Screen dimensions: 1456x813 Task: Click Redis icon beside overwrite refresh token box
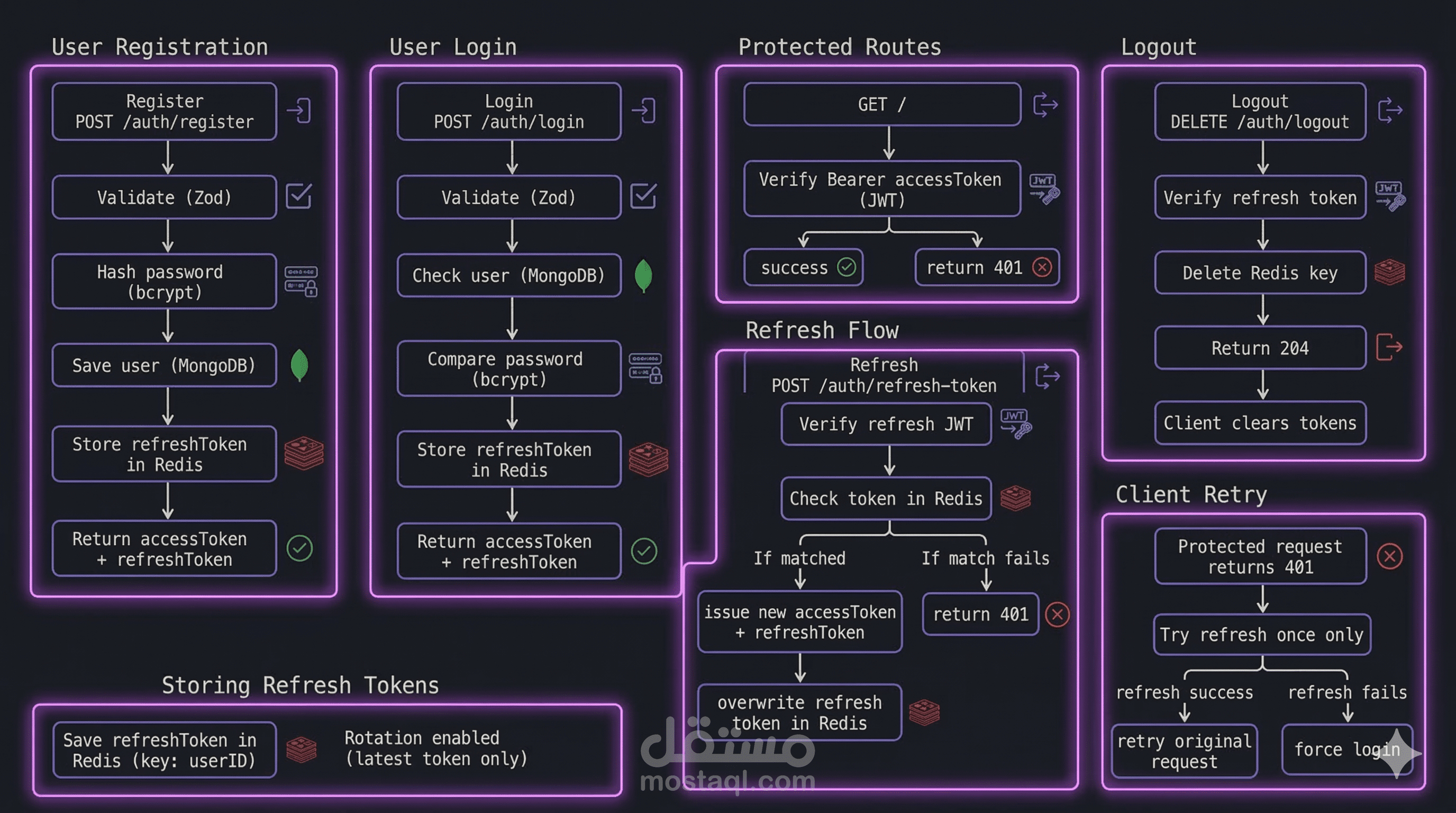pos(924,712)
